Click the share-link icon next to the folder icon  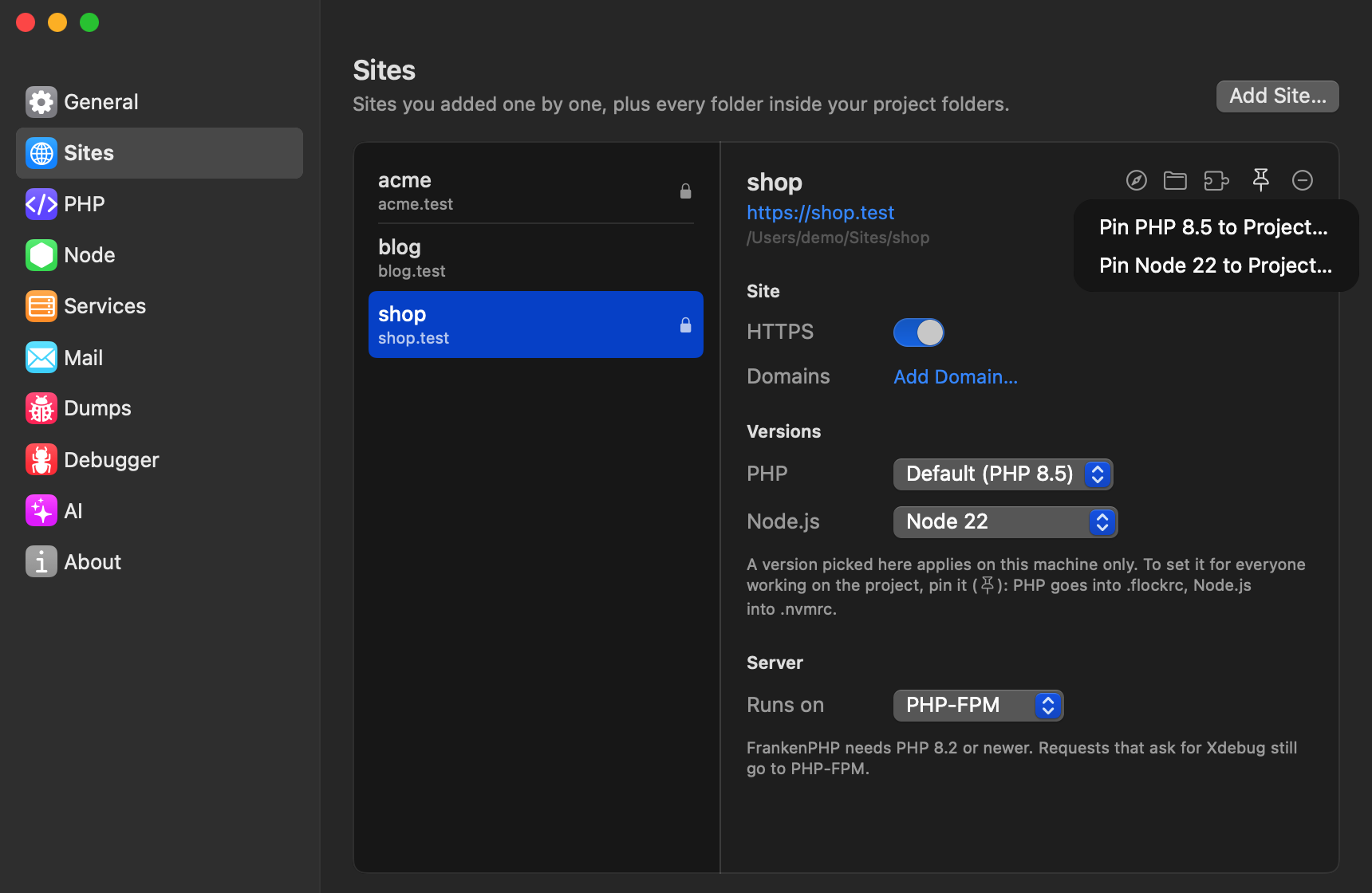(1216, 181)
